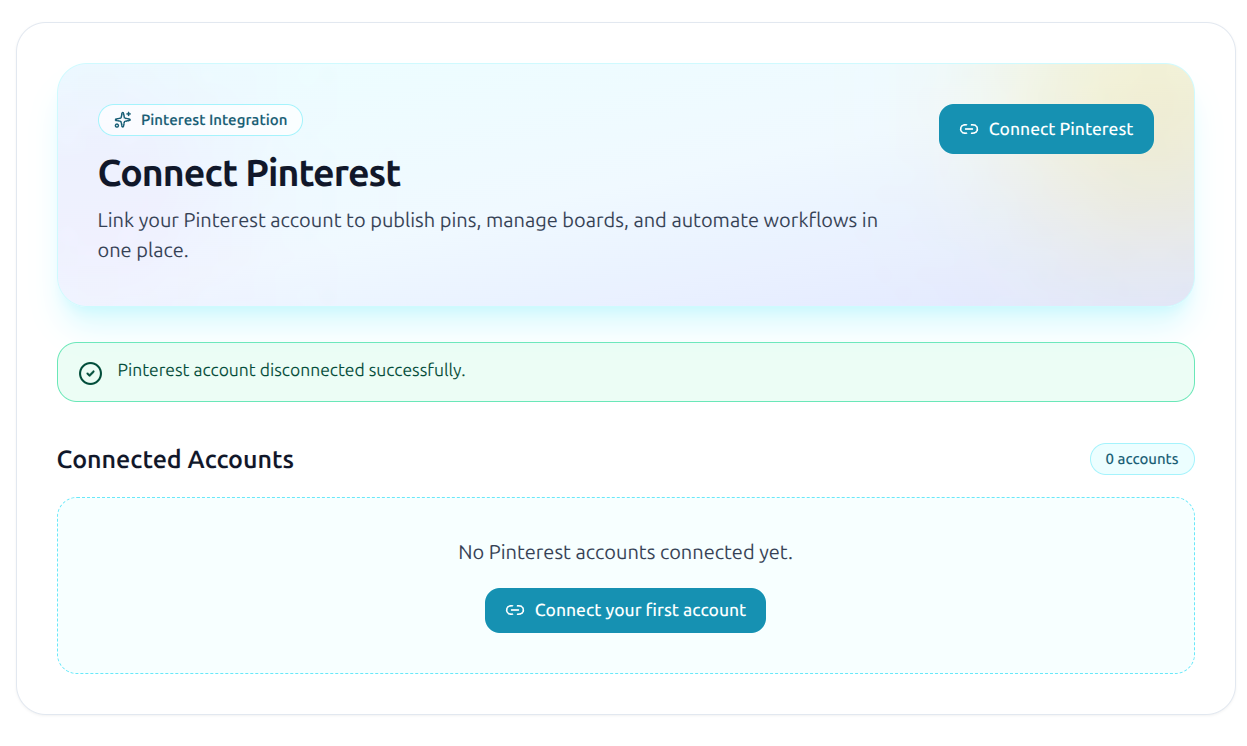Click the Pinterest account disconnected success banner

(x=625, y=371)
